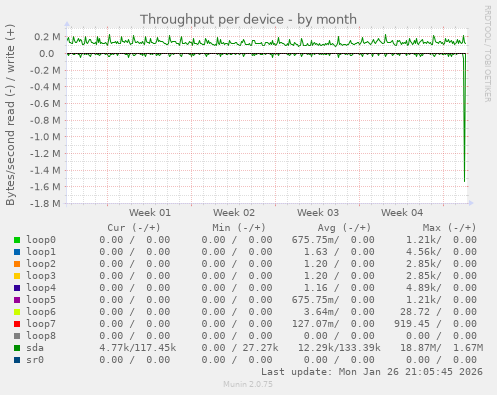Select the '-1.4 M' y-axis label
This screenshot has height=395, width=497.
point(45,170)
